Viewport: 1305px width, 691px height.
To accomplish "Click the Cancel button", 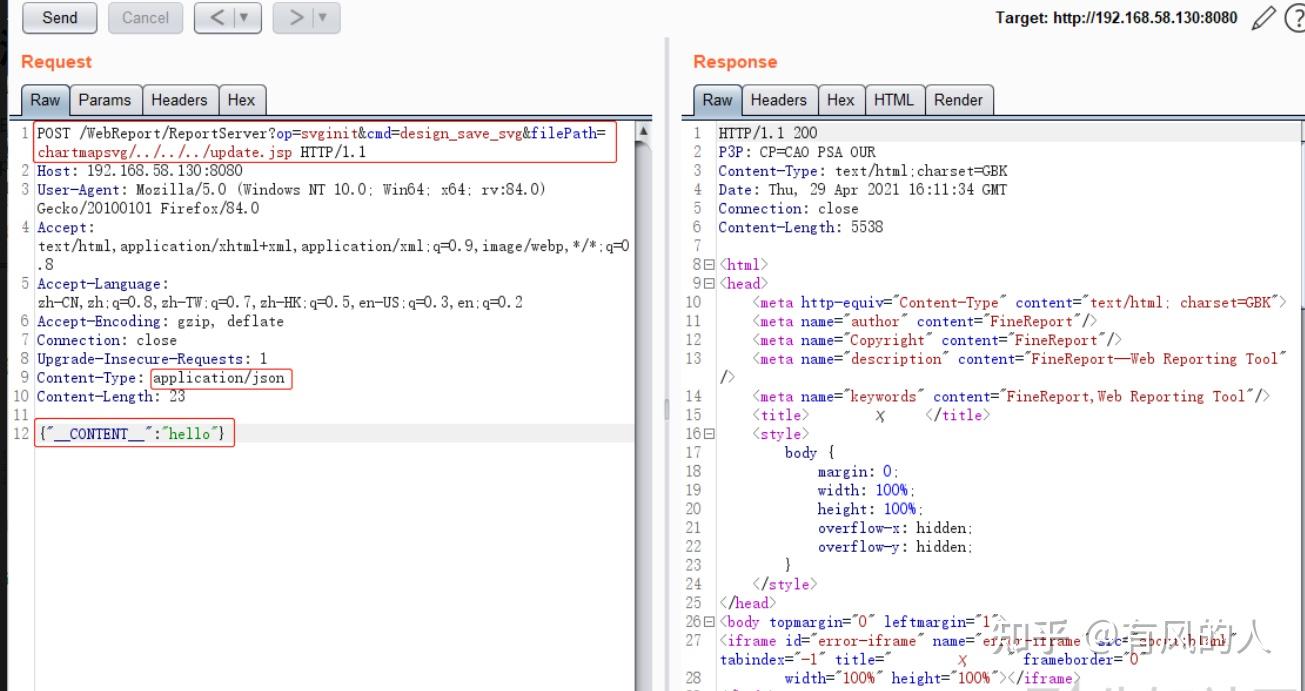I will [145, 17].
